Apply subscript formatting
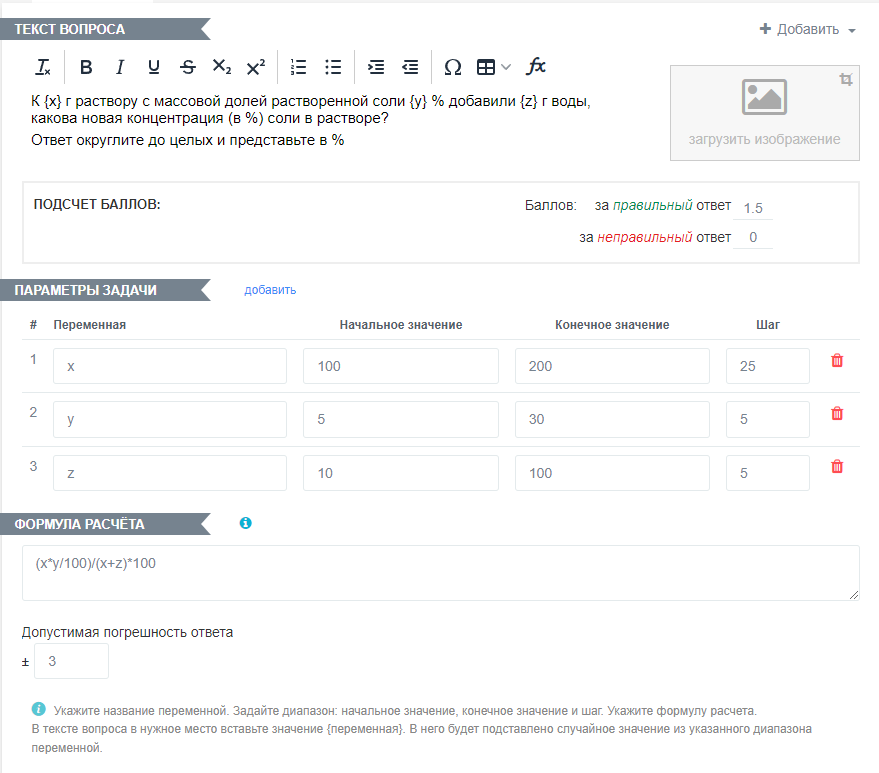The image size is (879, 773). [x=222, y=67]
